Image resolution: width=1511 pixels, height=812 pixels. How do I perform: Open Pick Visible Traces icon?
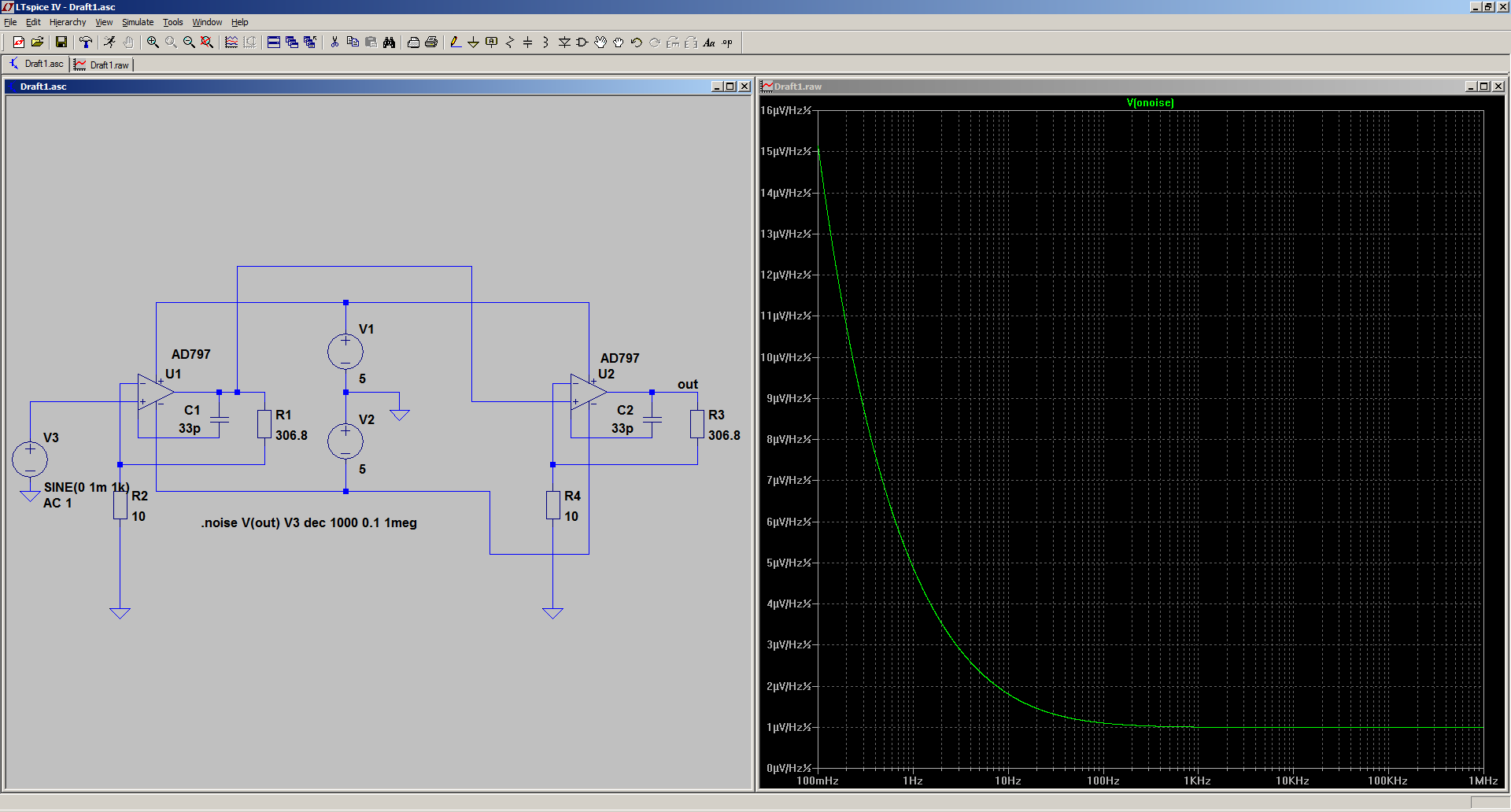click(x=231, y=42)
